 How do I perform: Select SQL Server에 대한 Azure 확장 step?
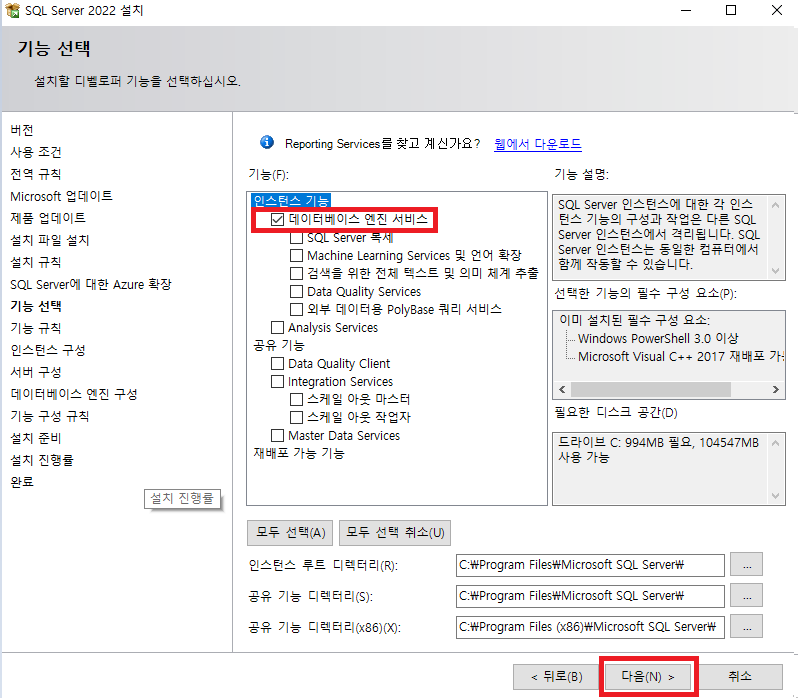[x=91, y=284]
